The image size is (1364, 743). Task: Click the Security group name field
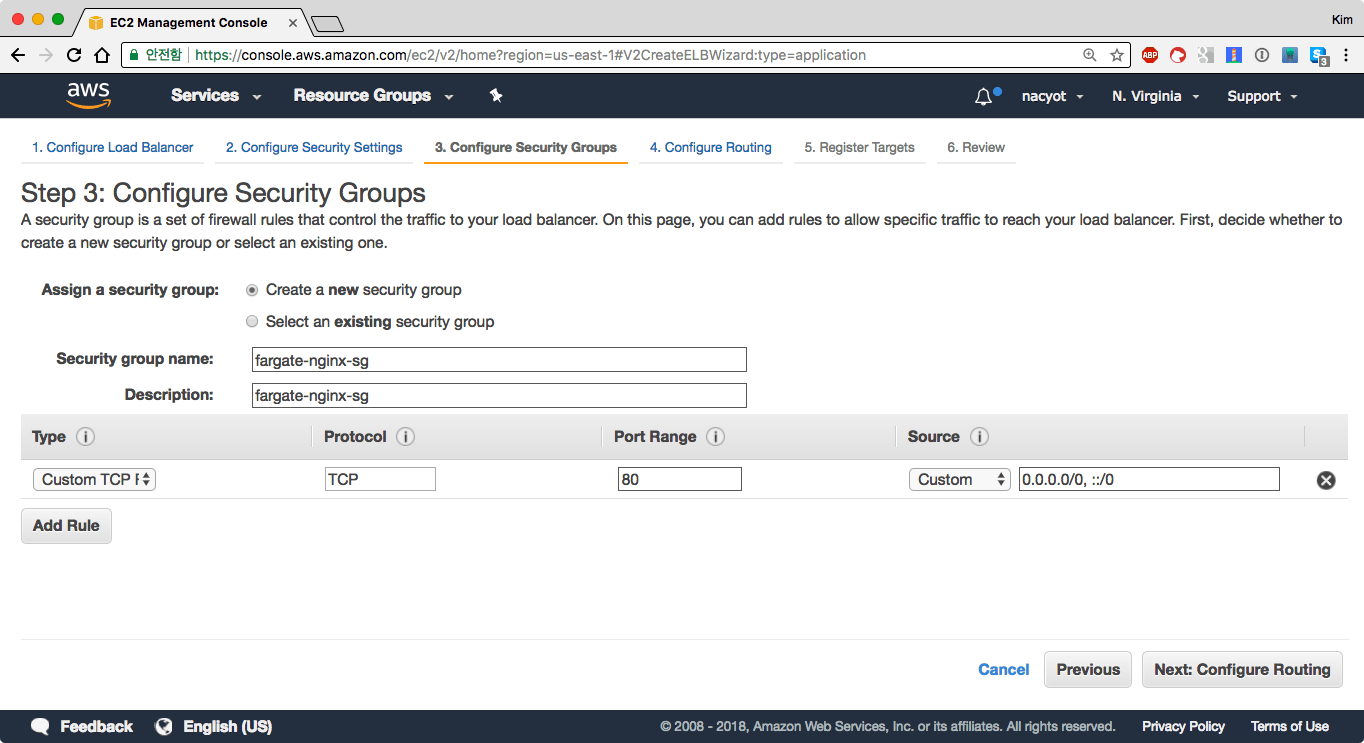[499, 360]
